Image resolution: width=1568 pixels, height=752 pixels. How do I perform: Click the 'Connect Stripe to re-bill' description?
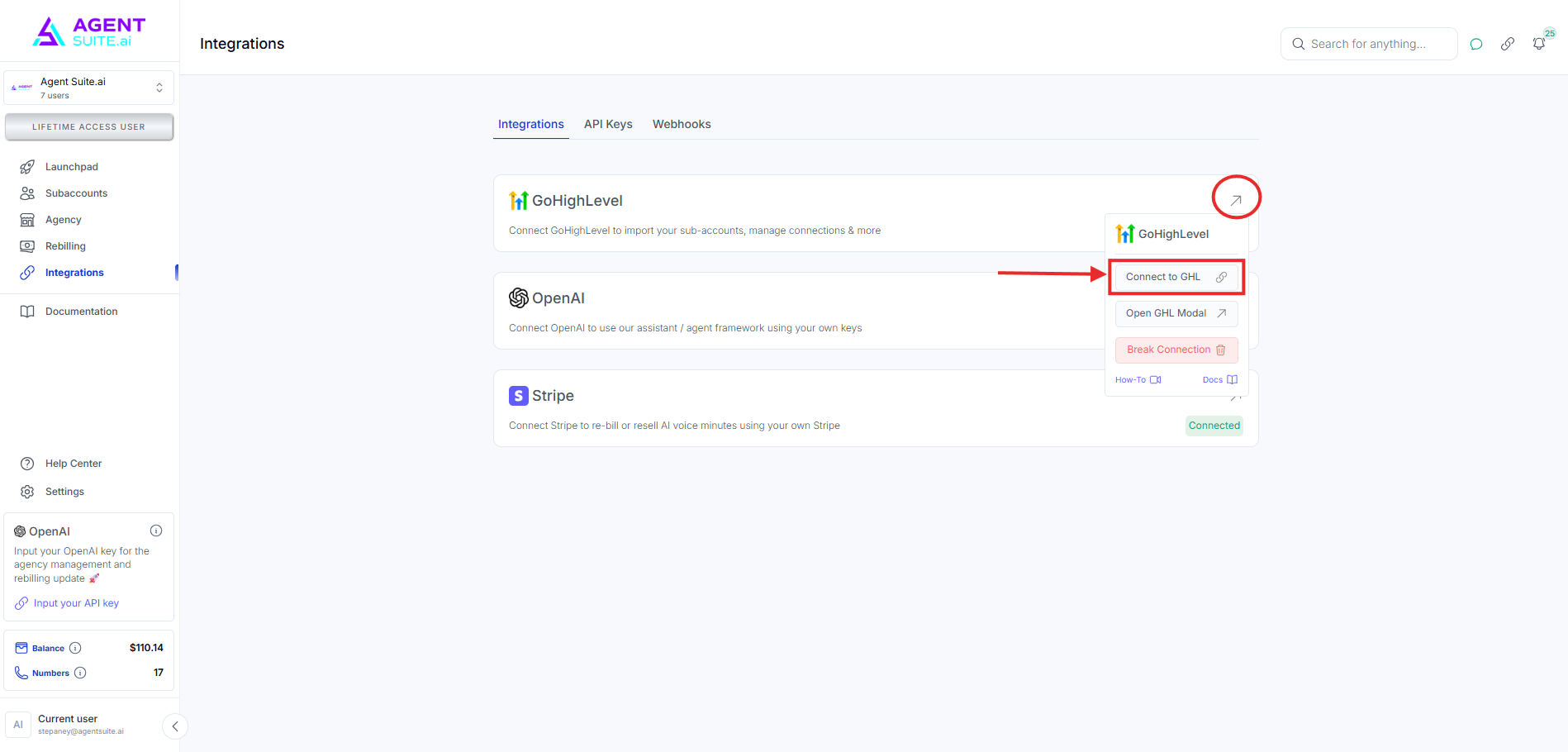674,426
